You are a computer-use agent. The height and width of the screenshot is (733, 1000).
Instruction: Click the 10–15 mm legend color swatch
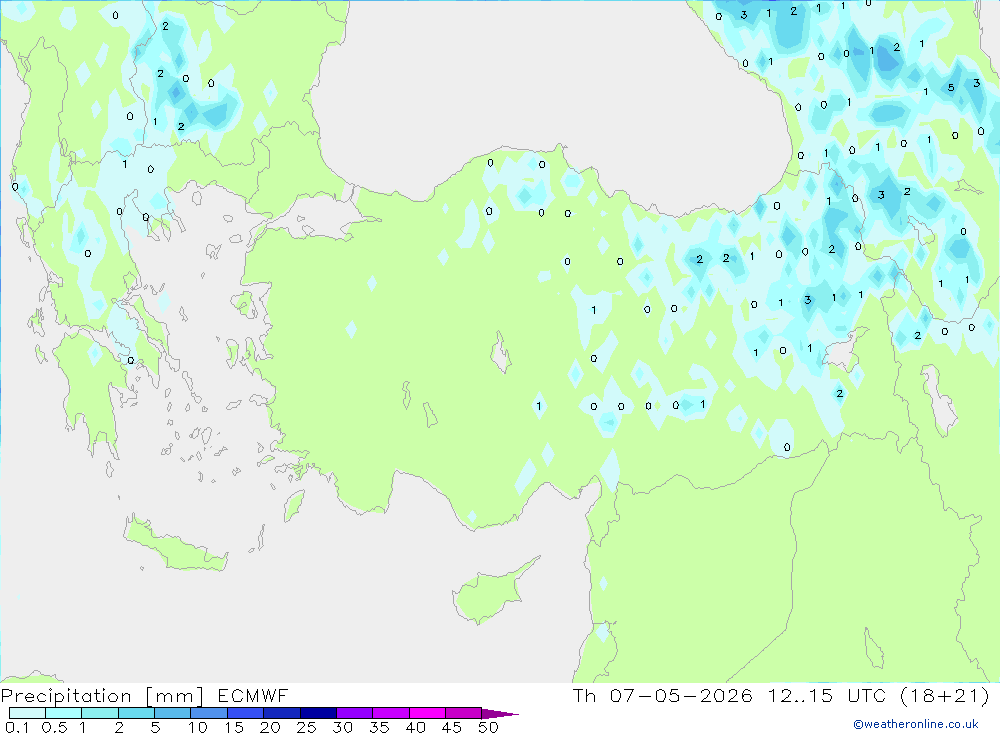[209, 713]
